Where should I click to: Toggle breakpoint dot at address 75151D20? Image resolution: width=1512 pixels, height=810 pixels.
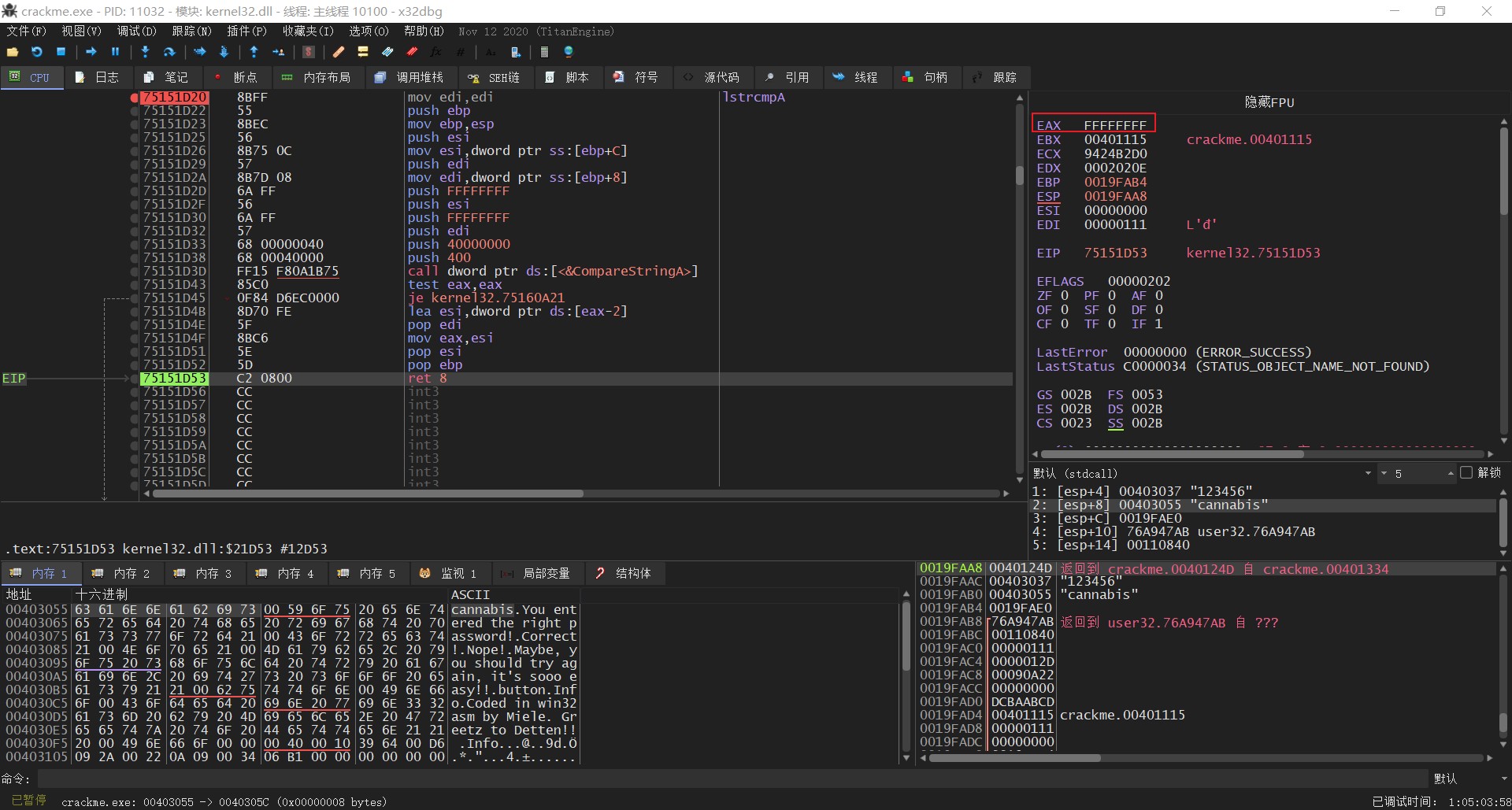(x=135, y=98)
